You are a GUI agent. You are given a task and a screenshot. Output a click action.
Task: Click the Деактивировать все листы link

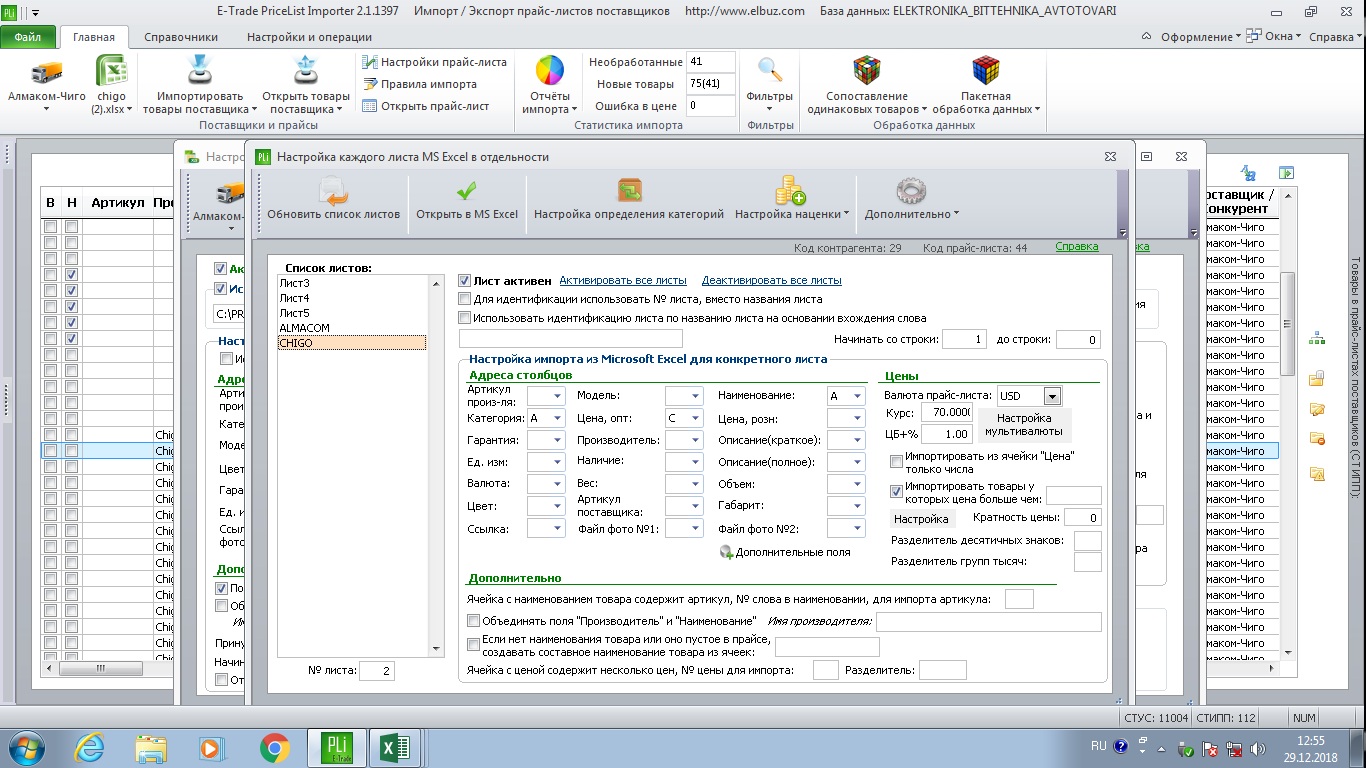click(x=771, y=280)
